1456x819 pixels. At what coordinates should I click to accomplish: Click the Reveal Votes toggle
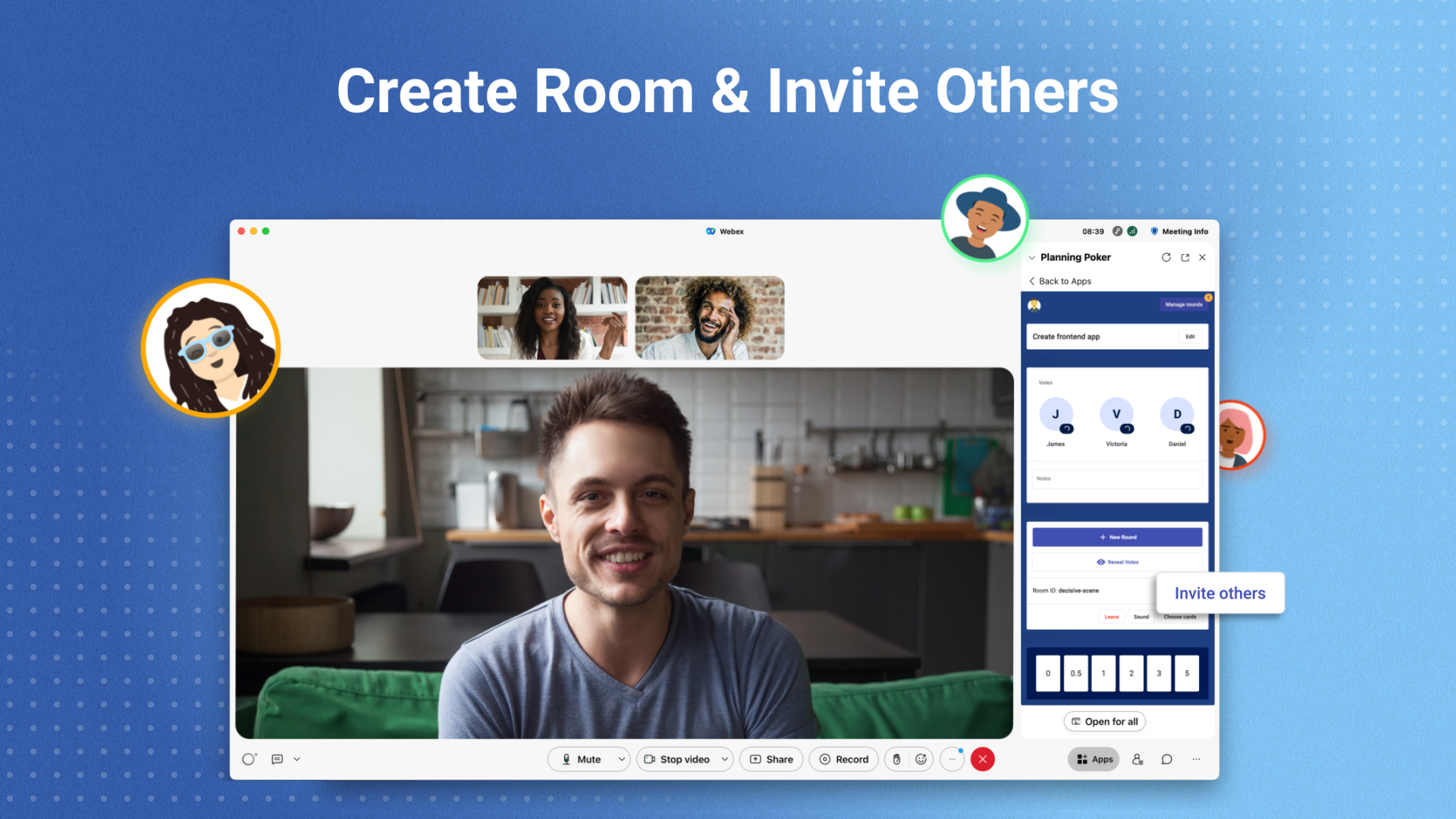point(1116,561)
